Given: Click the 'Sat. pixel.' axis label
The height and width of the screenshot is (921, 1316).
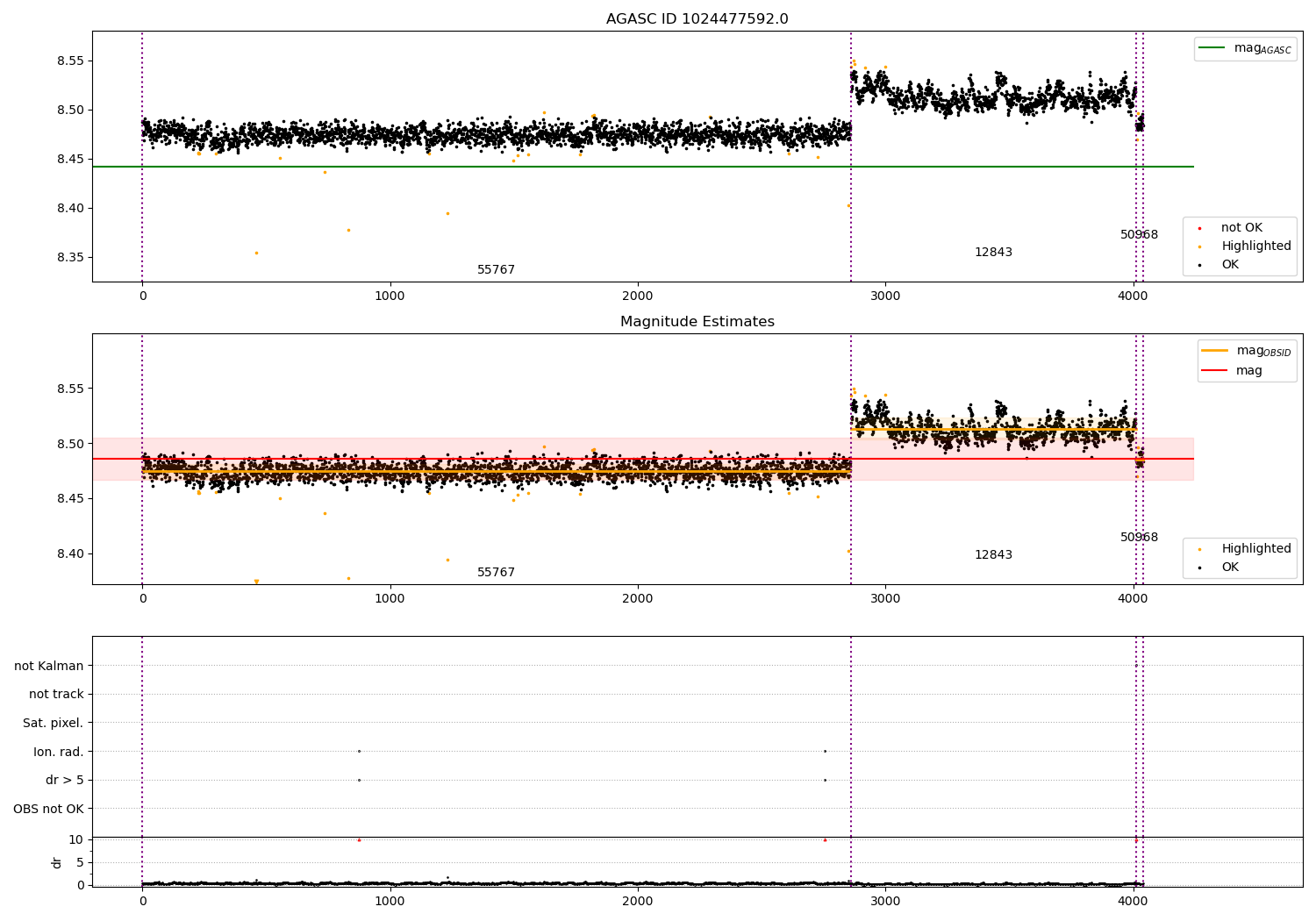Looking at the screenshot, I should point(54,724).
